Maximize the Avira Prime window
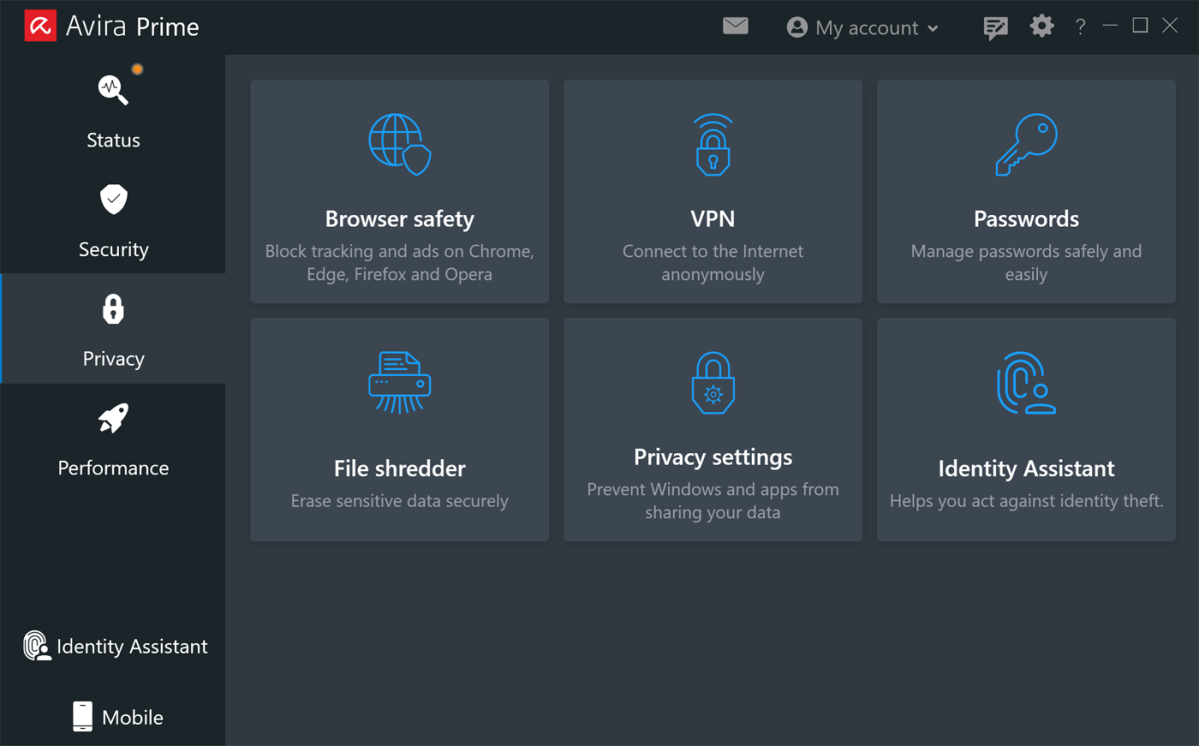This screenshot has height=746, width=1199. pyautogui.click(x=1139, y=26)
